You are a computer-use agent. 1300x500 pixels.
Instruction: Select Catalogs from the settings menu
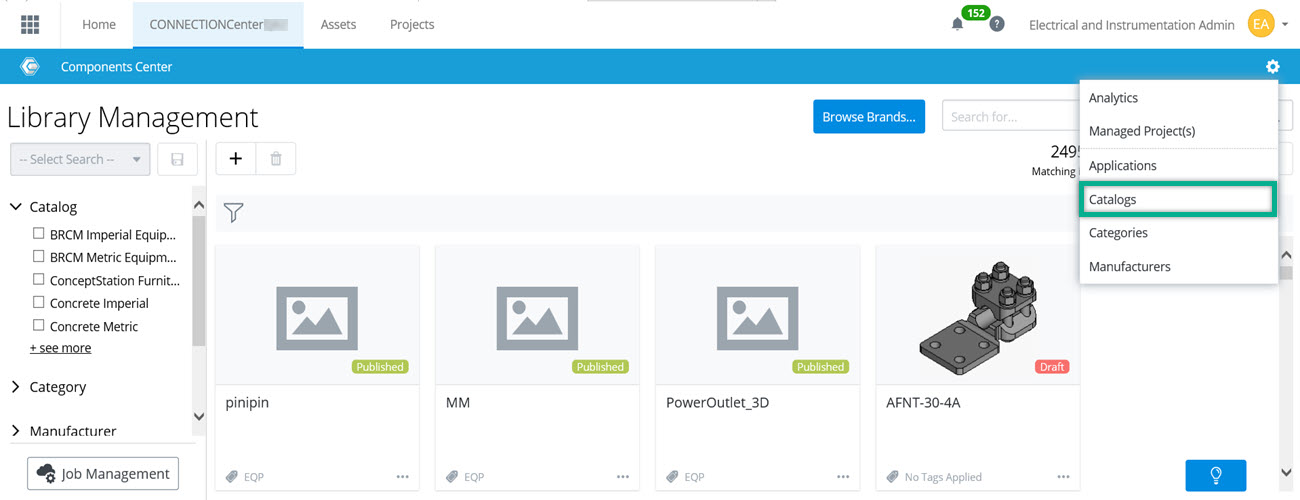tap(1176, 199)
